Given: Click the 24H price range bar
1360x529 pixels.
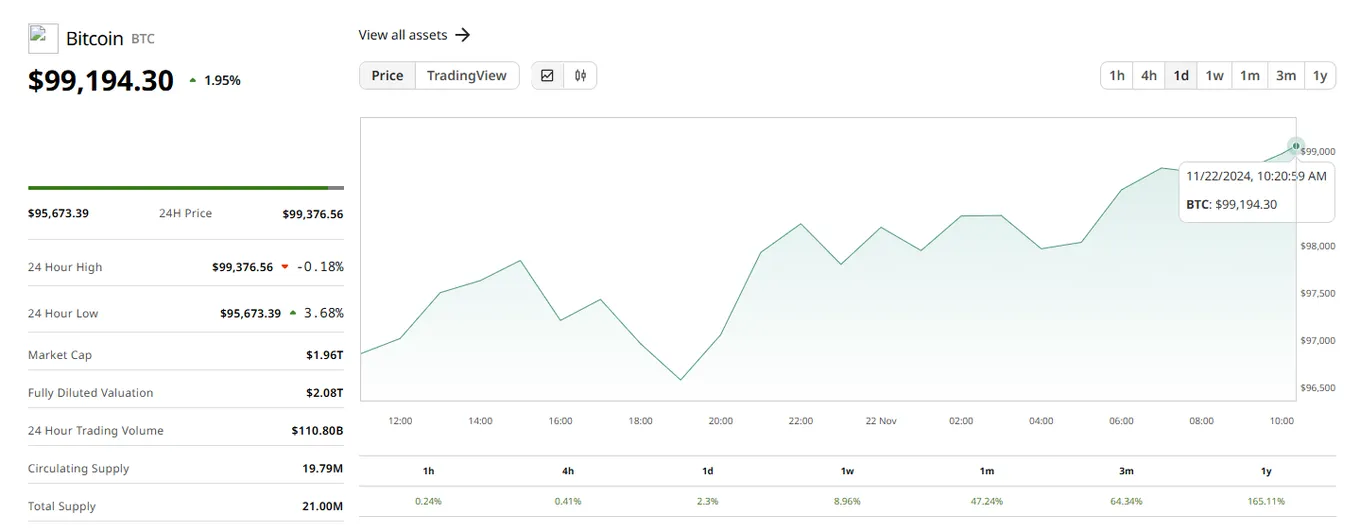Looking at the screenshot, I should pyautogui.click(x=186, y=187).
